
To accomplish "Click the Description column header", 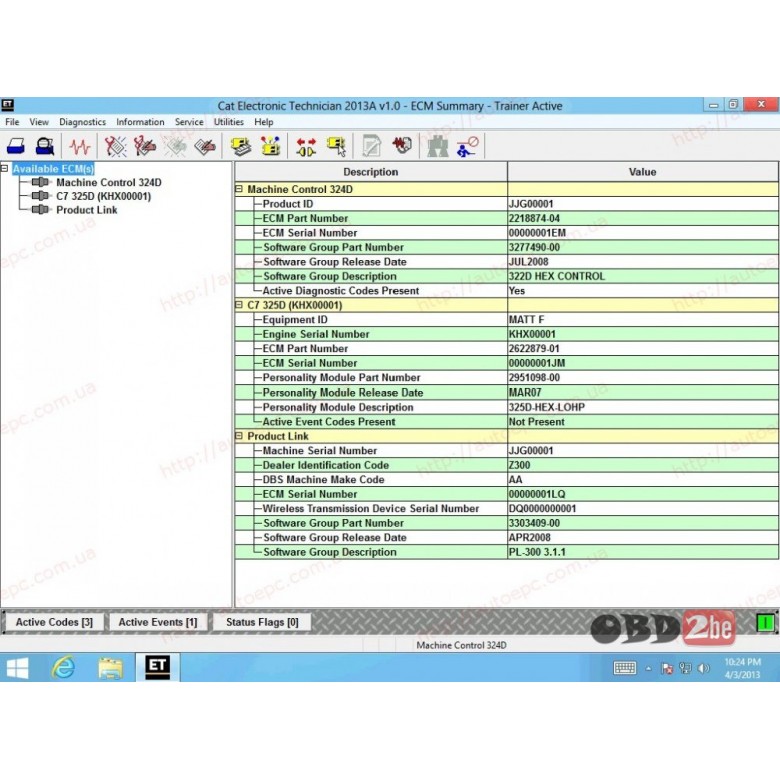I will (x=371, y=172).
